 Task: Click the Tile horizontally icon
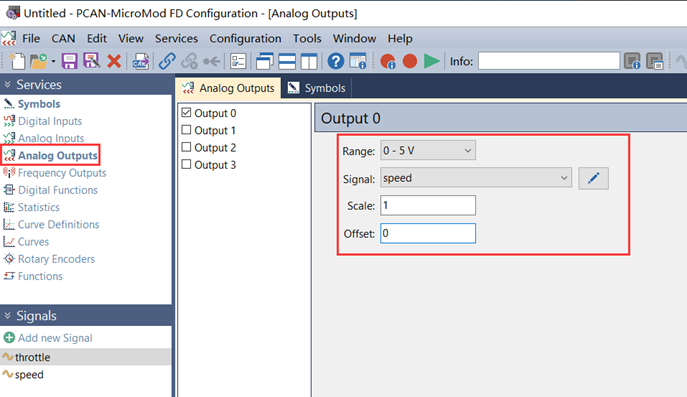click(287, 61)
